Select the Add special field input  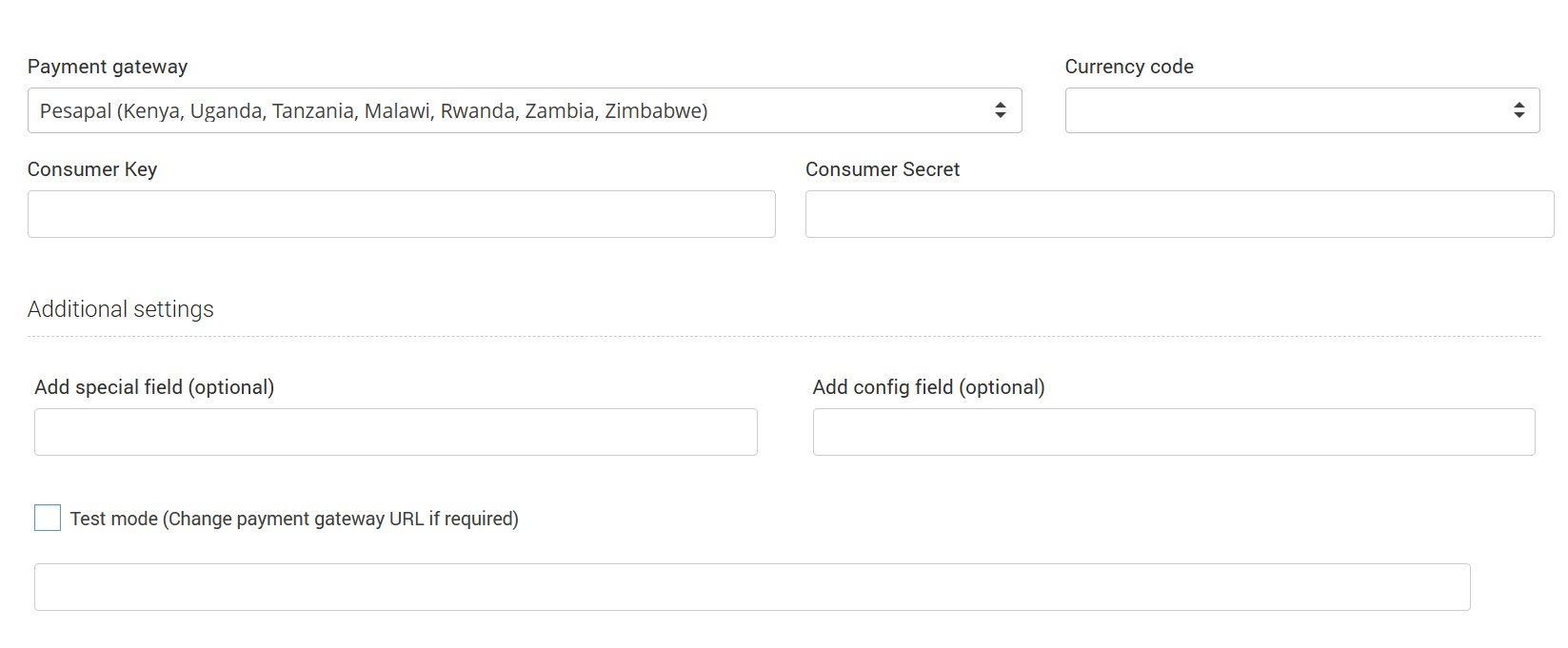coord(395,432)
